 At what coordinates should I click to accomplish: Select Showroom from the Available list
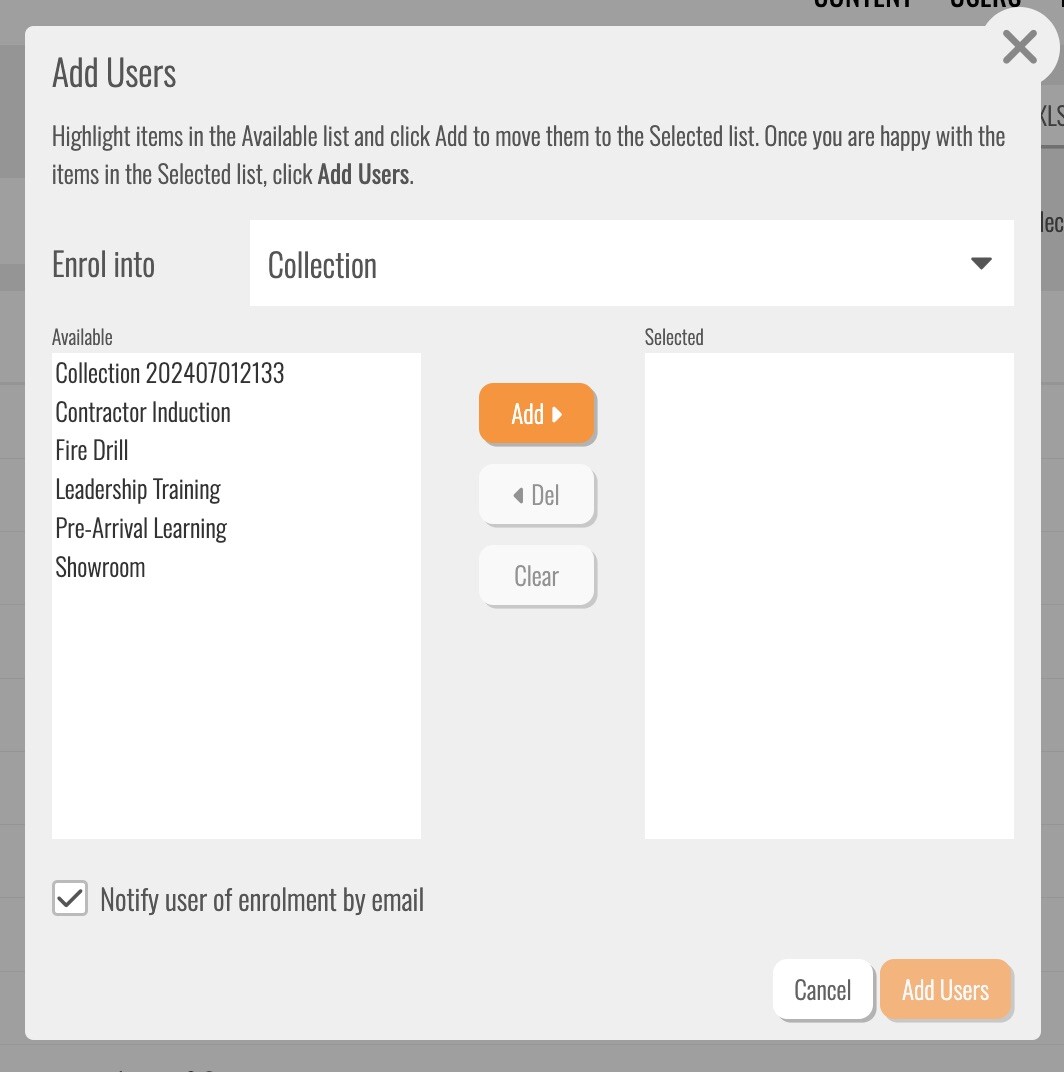(x=100, y=568)
